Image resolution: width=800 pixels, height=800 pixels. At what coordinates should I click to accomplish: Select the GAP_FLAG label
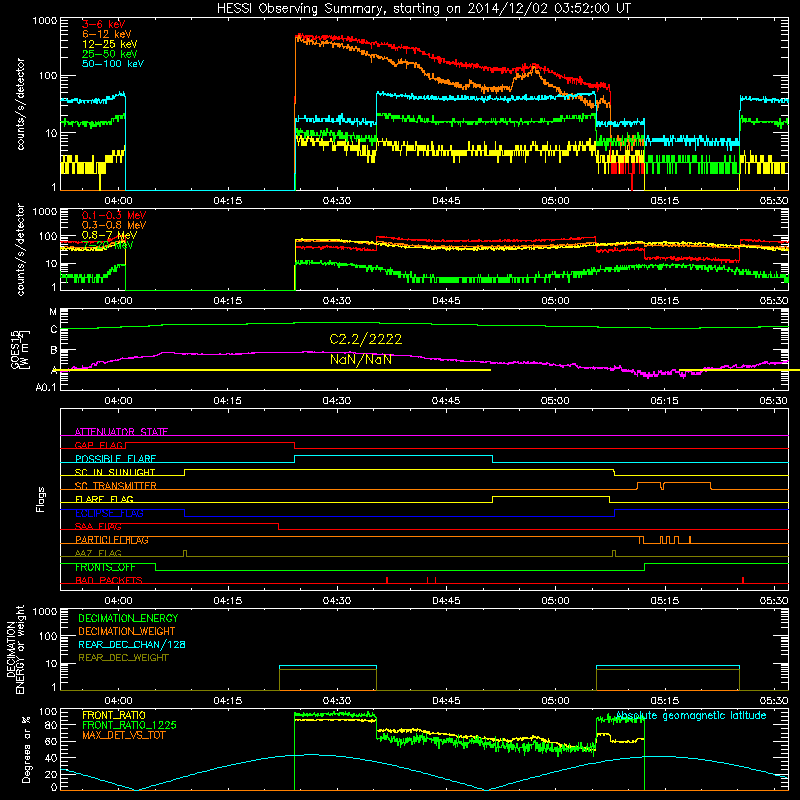point(99,445)
